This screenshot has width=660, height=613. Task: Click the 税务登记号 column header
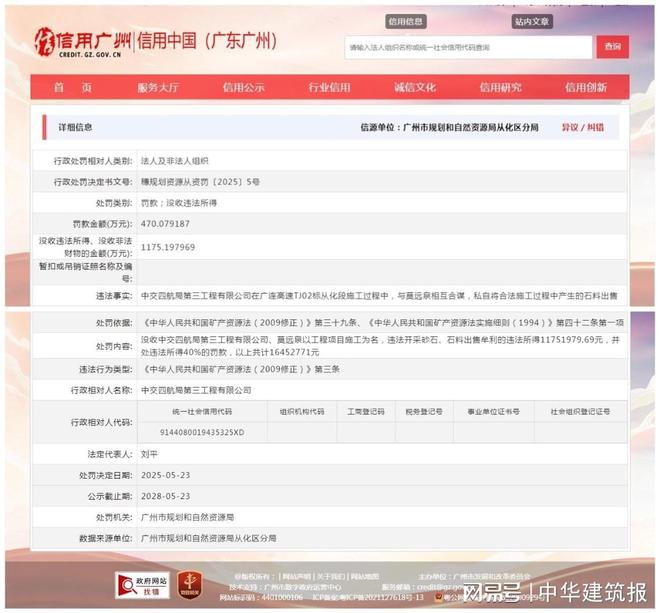pyautogui.click(x=424, y=411)
